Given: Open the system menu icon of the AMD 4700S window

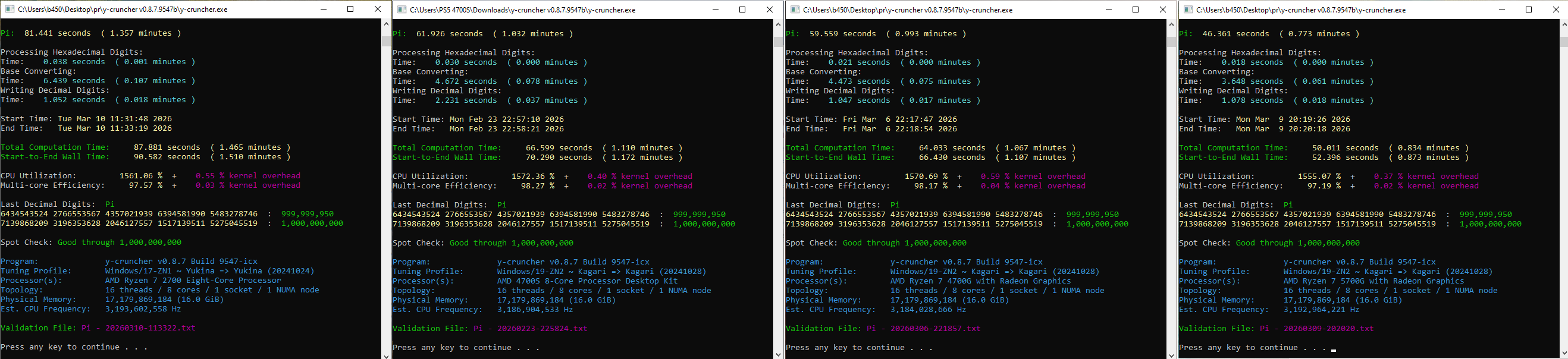Looking at the screenshot, I should pos(400,10).
